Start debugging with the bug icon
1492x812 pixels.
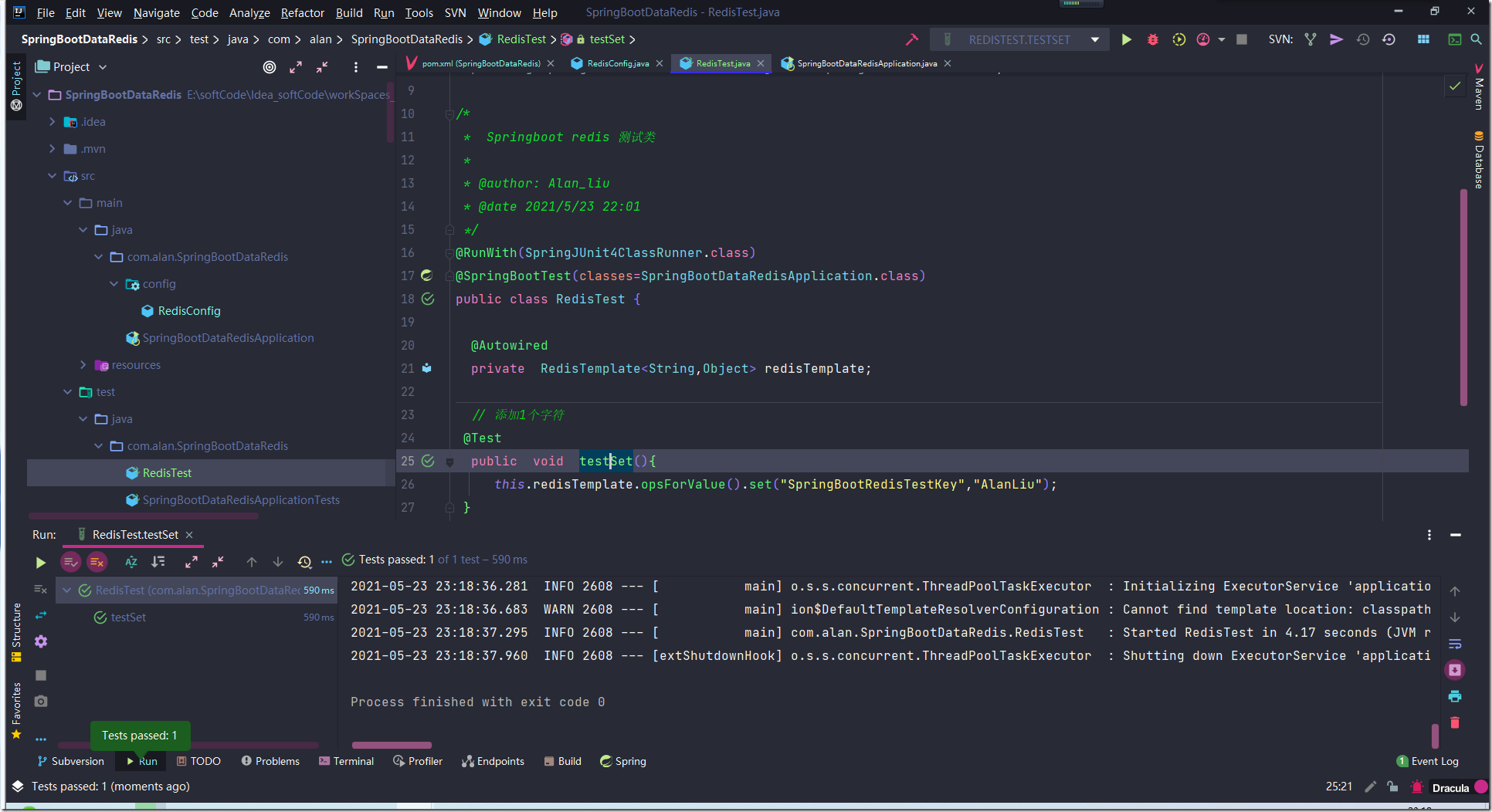point(1152,39)
